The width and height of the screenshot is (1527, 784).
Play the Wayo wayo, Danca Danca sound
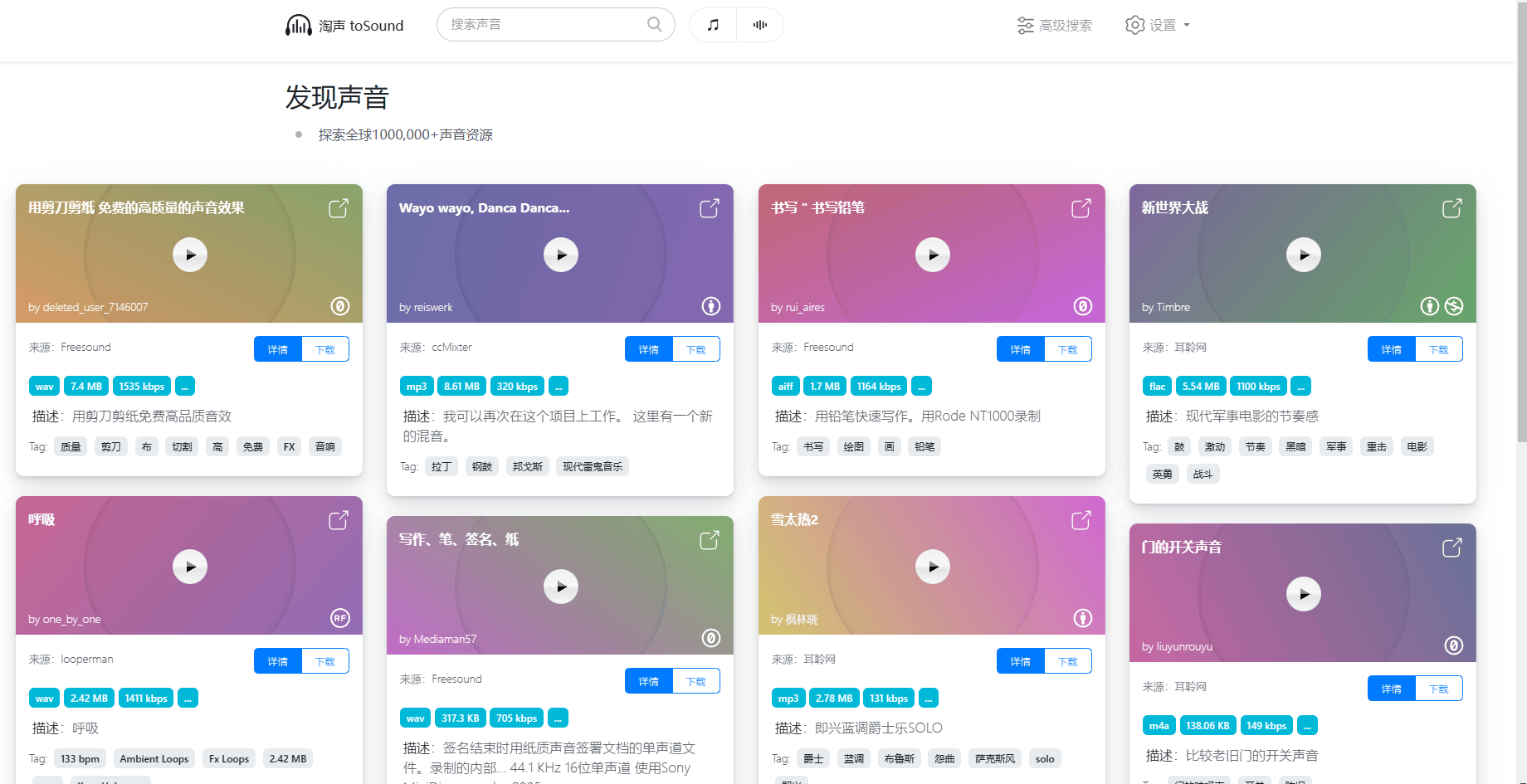[561, 255]
